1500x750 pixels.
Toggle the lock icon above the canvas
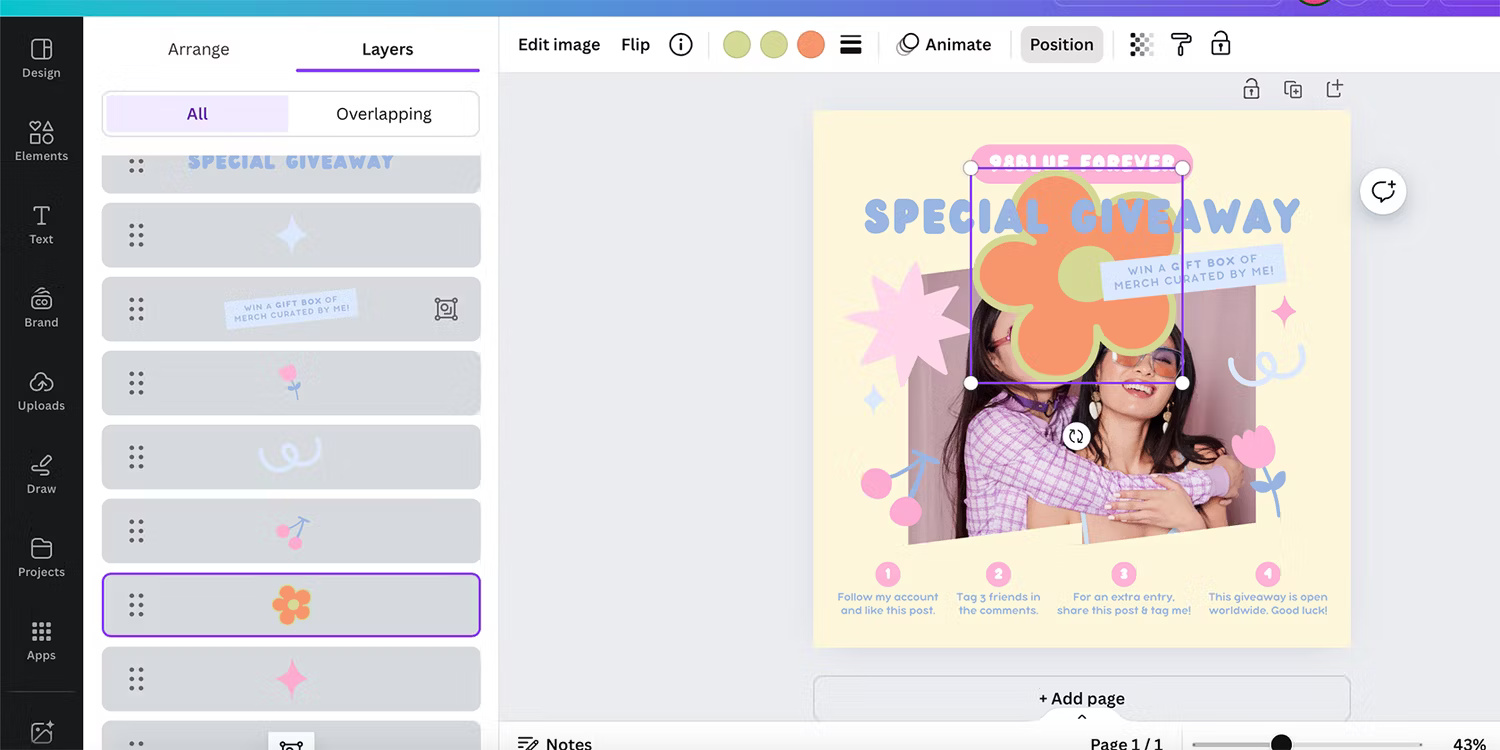[1251, 88]
